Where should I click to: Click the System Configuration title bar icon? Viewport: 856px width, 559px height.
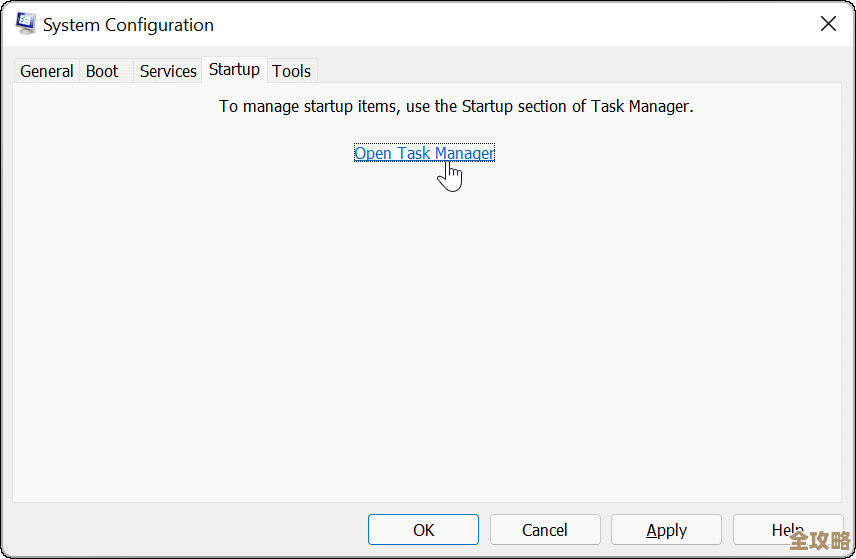tap(26, 24)
